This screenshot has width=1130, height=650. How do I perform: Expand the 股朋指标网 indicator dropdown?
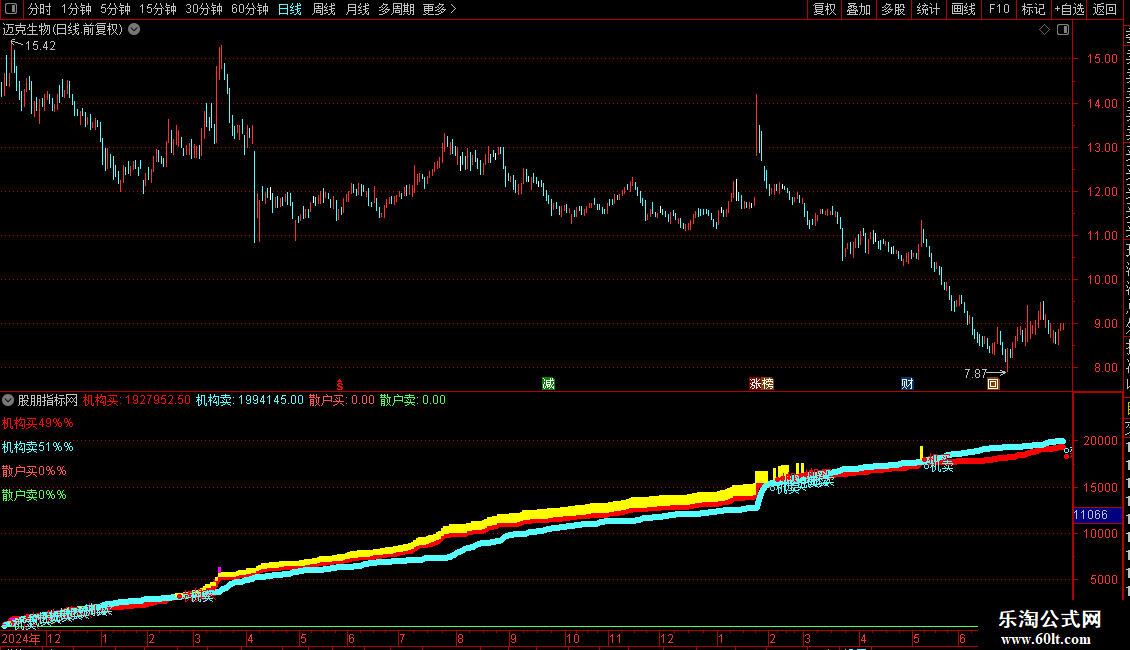coord(8,400)
